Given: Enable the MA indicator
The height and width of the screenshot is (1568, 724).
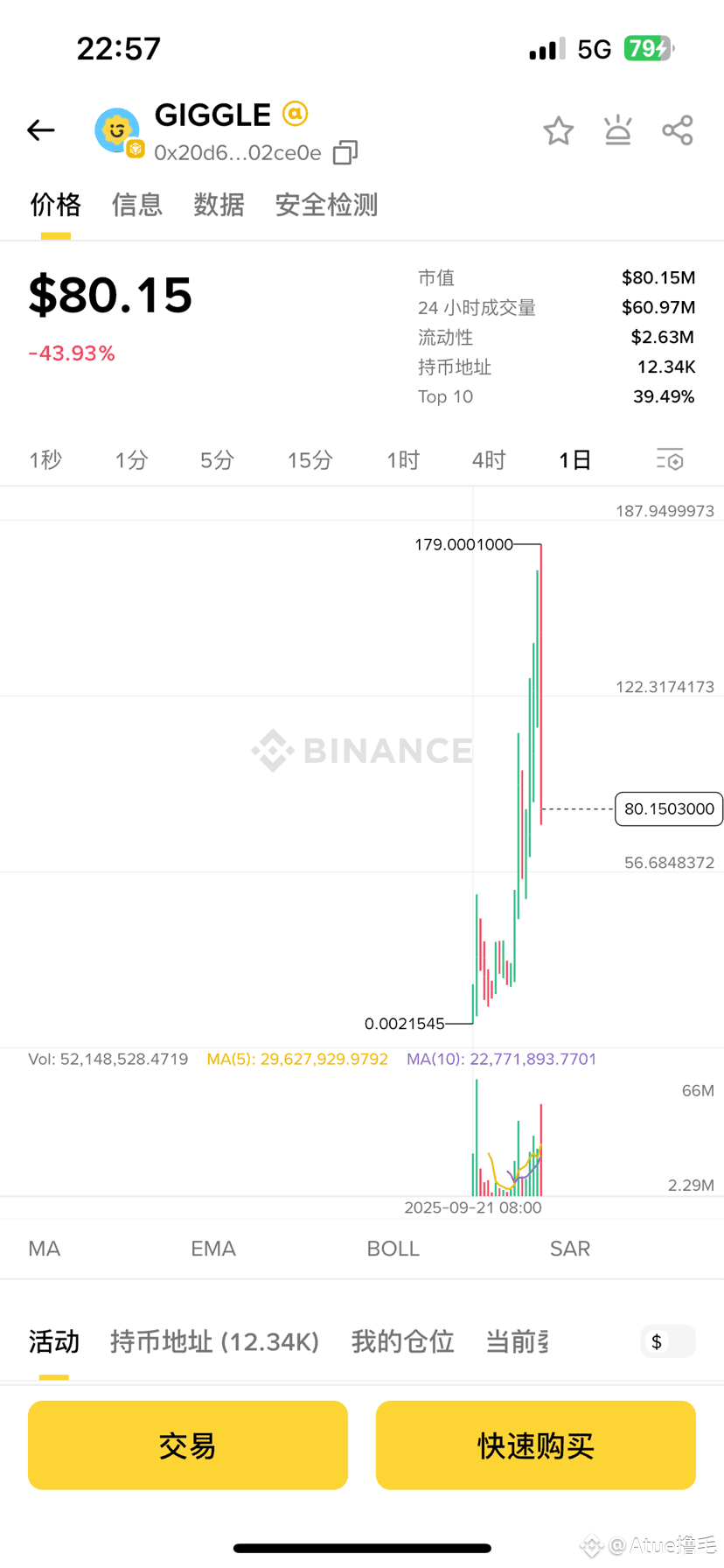Looking at the screenshot, I should [x=45, y=1249].
